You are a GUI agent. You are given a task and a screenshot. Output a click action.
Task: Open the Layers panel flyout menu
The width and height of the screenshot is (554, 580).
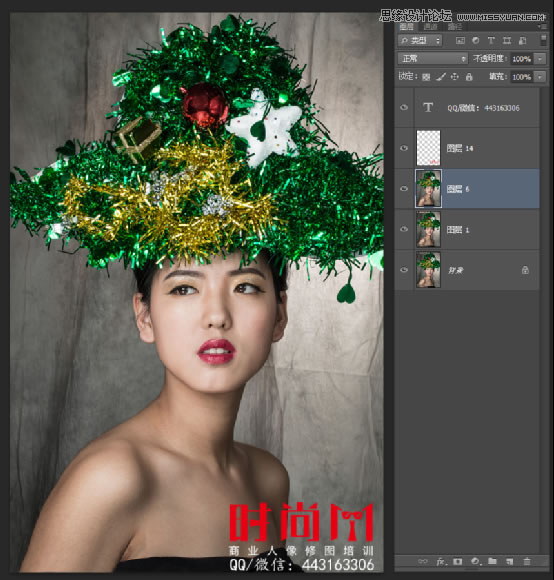tap(542, 27)
